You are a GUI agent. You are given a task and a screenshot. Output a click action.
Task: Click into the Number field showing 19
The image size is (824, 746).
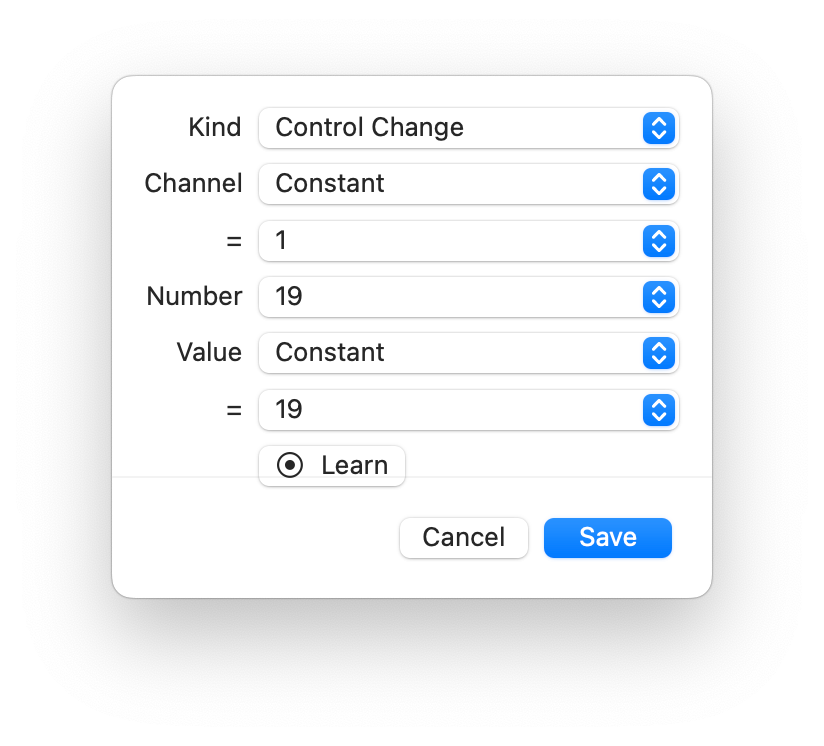[450, 297]
